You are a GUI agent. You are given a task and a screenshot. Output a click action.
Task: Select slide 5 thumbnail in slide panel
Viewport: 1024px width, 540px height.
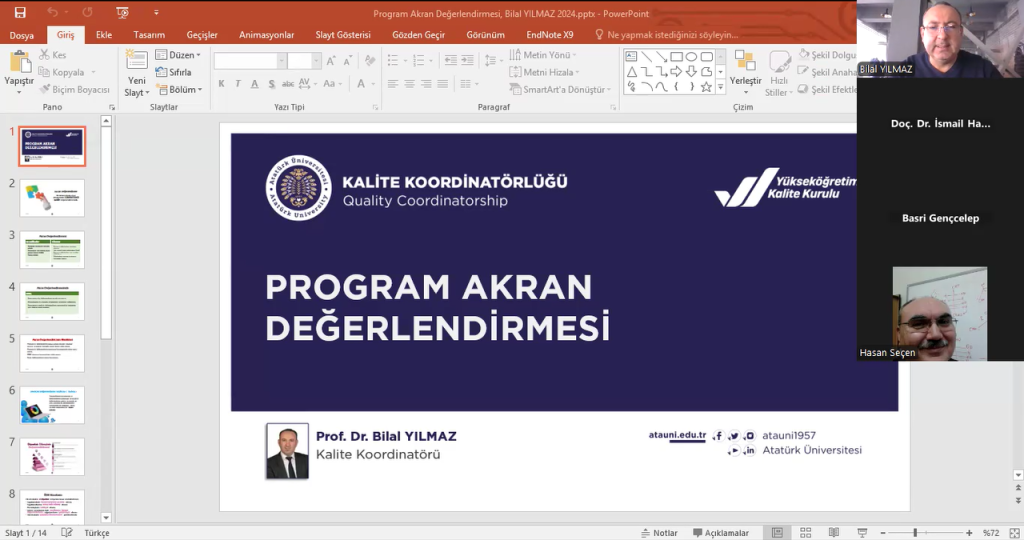[x=52, y=353]
